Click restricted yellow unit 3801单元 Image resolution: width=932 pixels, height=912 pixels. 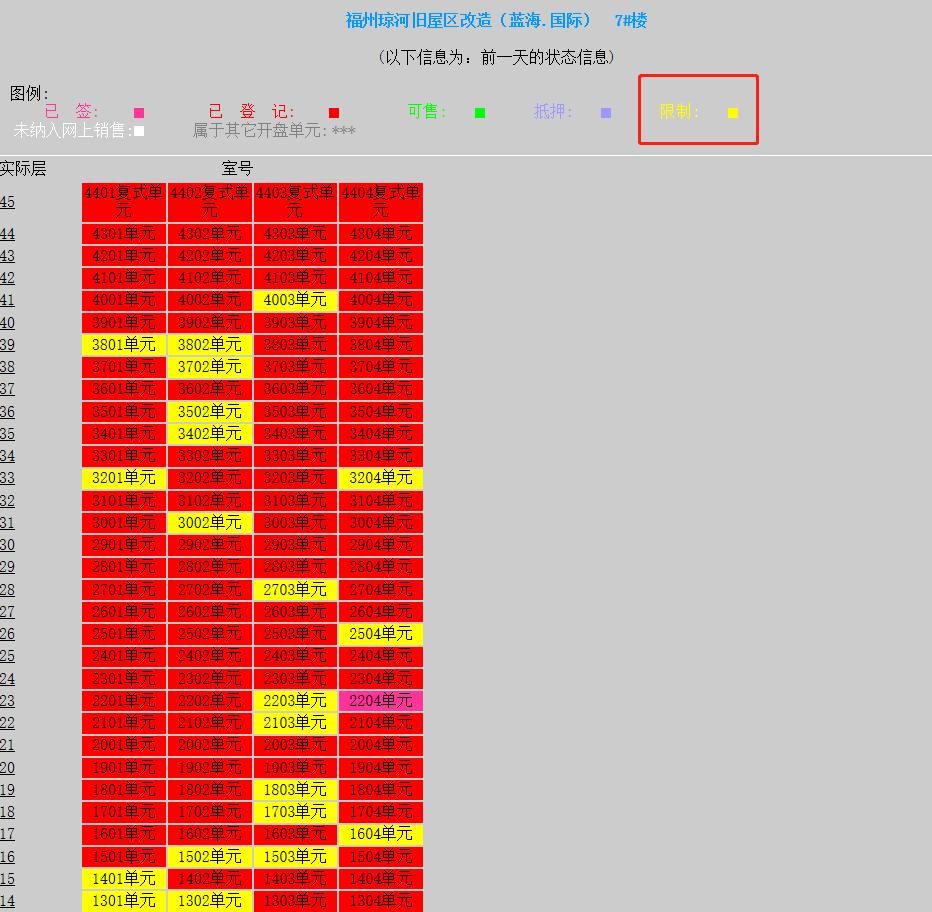click(x=123, y=344)
